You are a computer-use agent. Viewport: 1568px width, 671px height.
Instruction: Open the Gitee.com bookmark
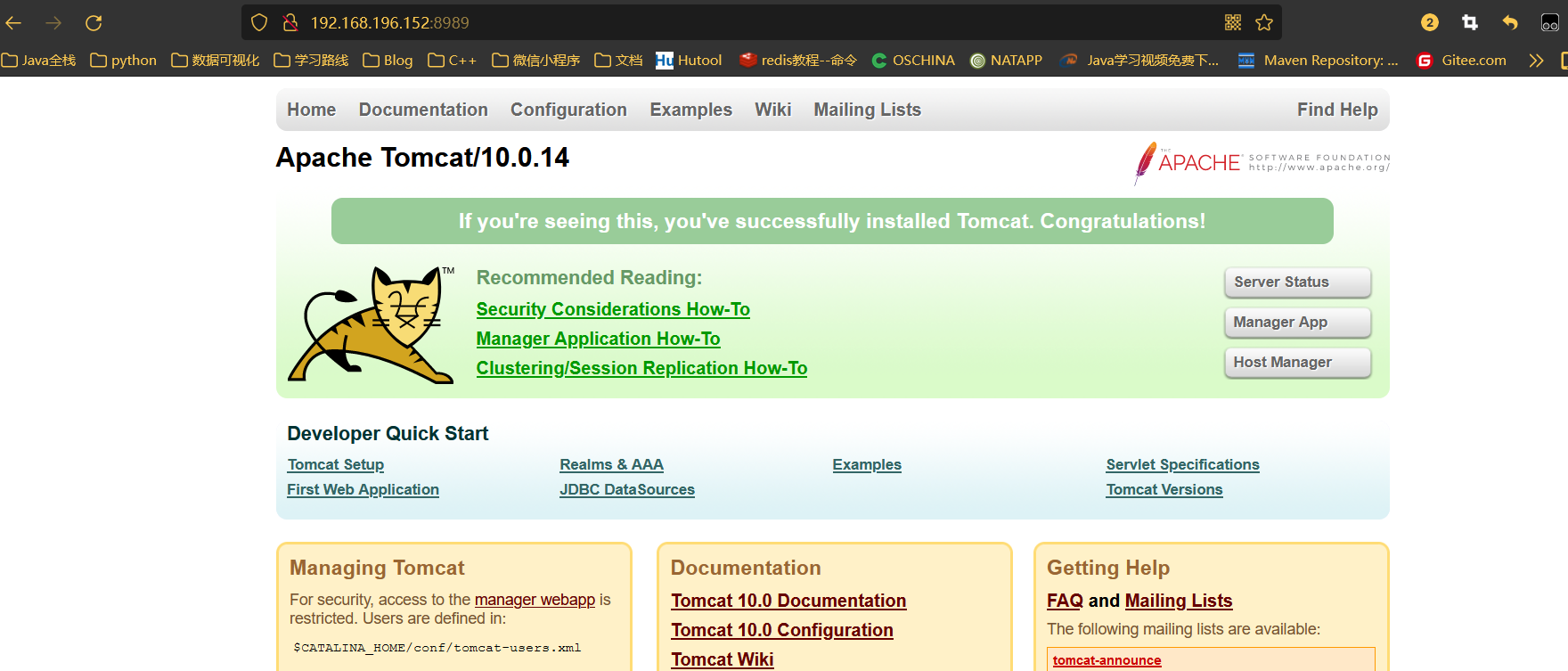(x=1462, y=61)
